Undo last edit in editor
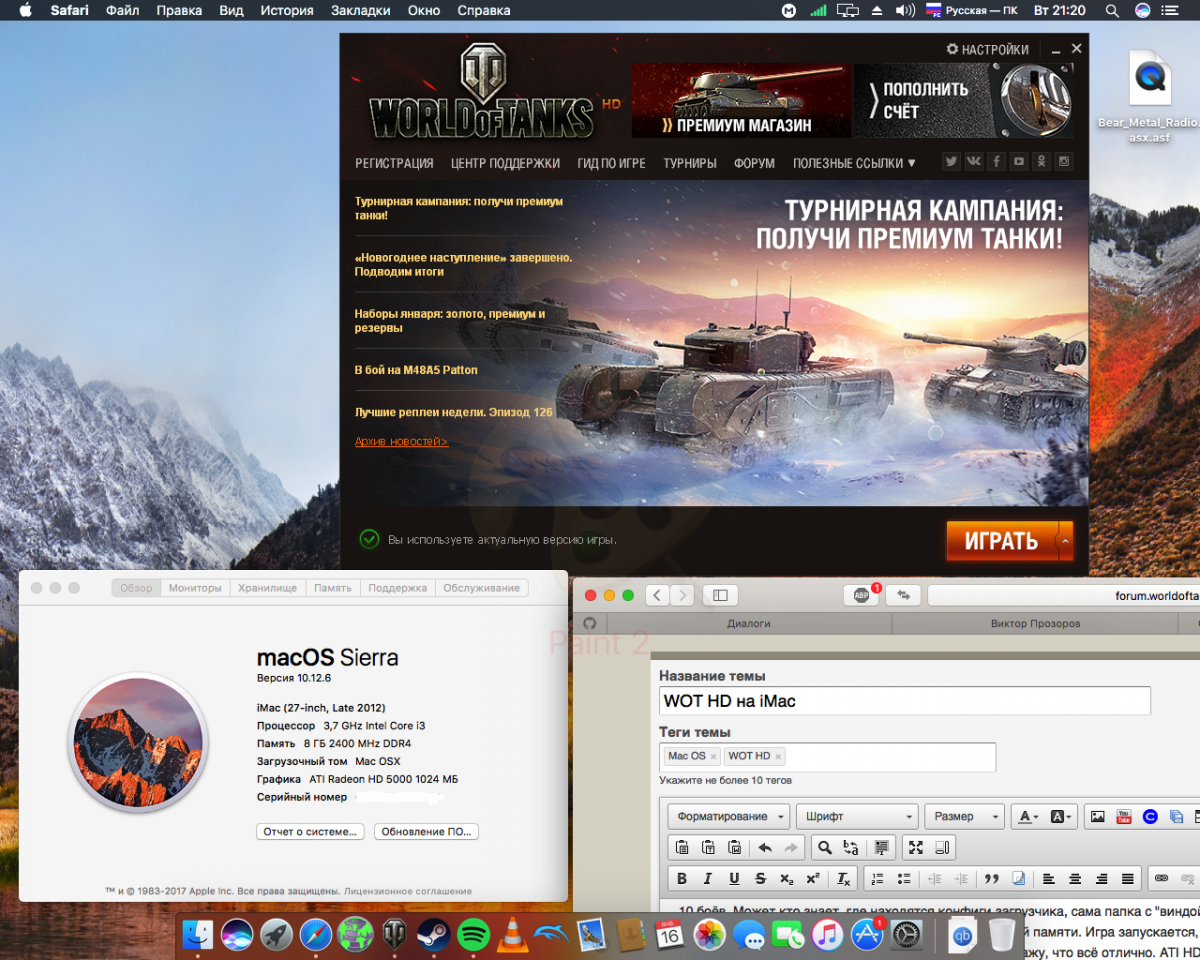The height and width of the screenshot is (960, 1200). (x=765, y=848)
